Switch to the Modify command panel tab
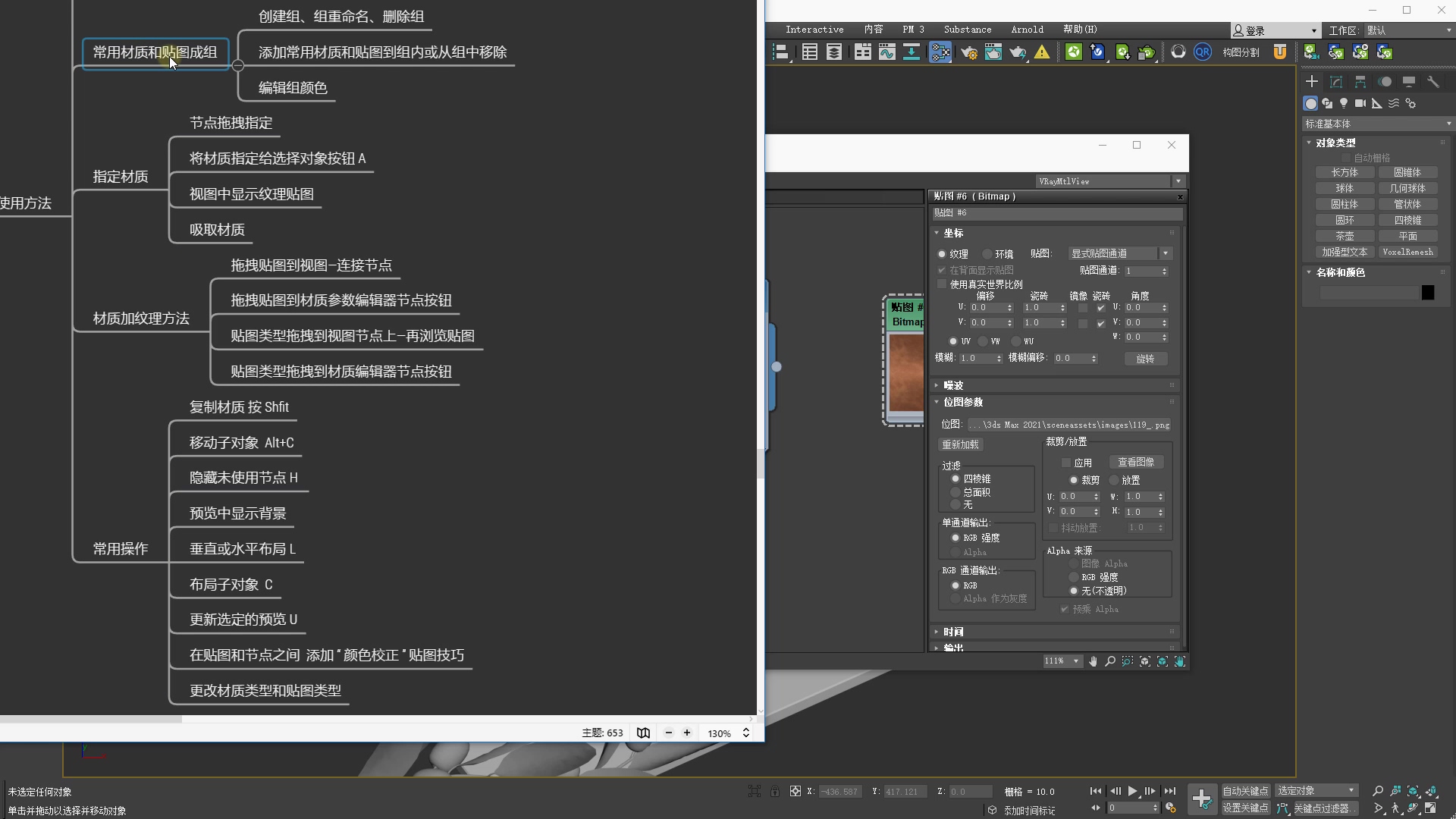This screenshot has height=819, width=1456. 1336,82
